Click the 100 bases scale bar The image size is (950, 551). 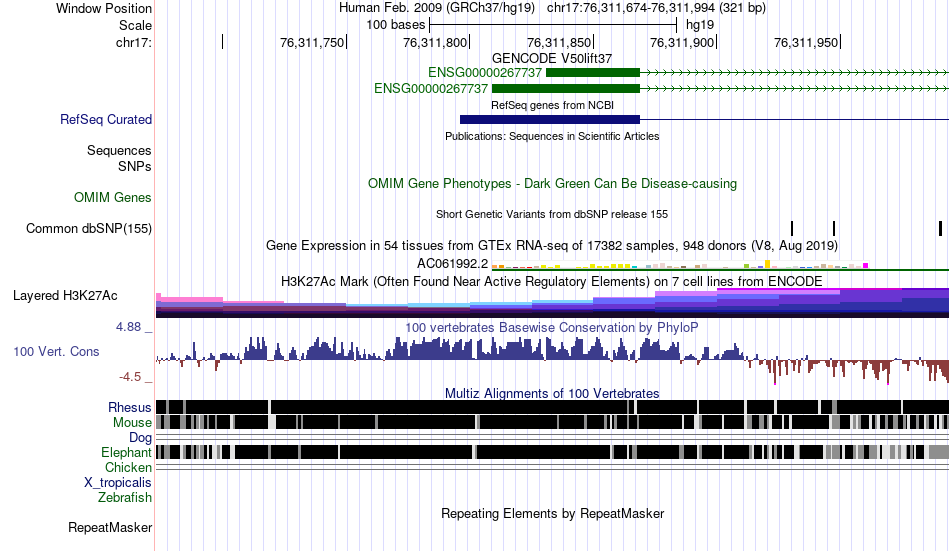553,25
